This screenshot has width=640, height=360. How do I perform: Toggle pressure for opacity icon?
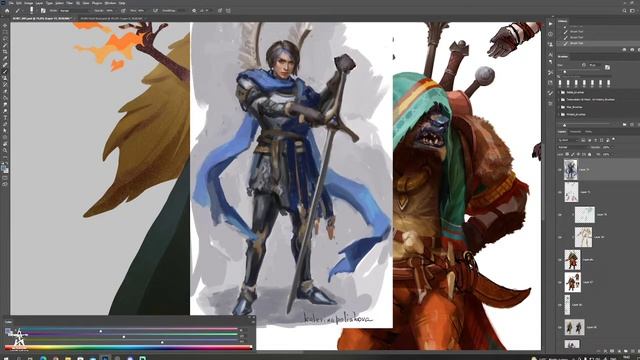coord(123,11)
